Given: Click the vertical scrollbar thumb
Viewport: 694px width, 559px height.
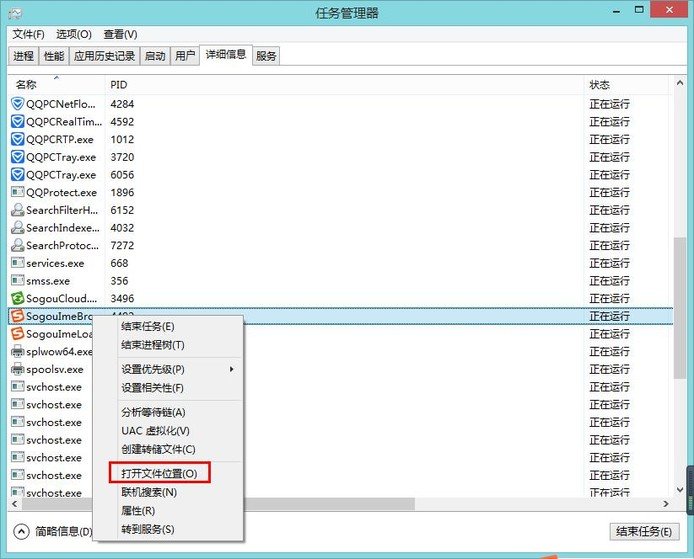Looking at the screenshot, I should (x=680, y=308).
